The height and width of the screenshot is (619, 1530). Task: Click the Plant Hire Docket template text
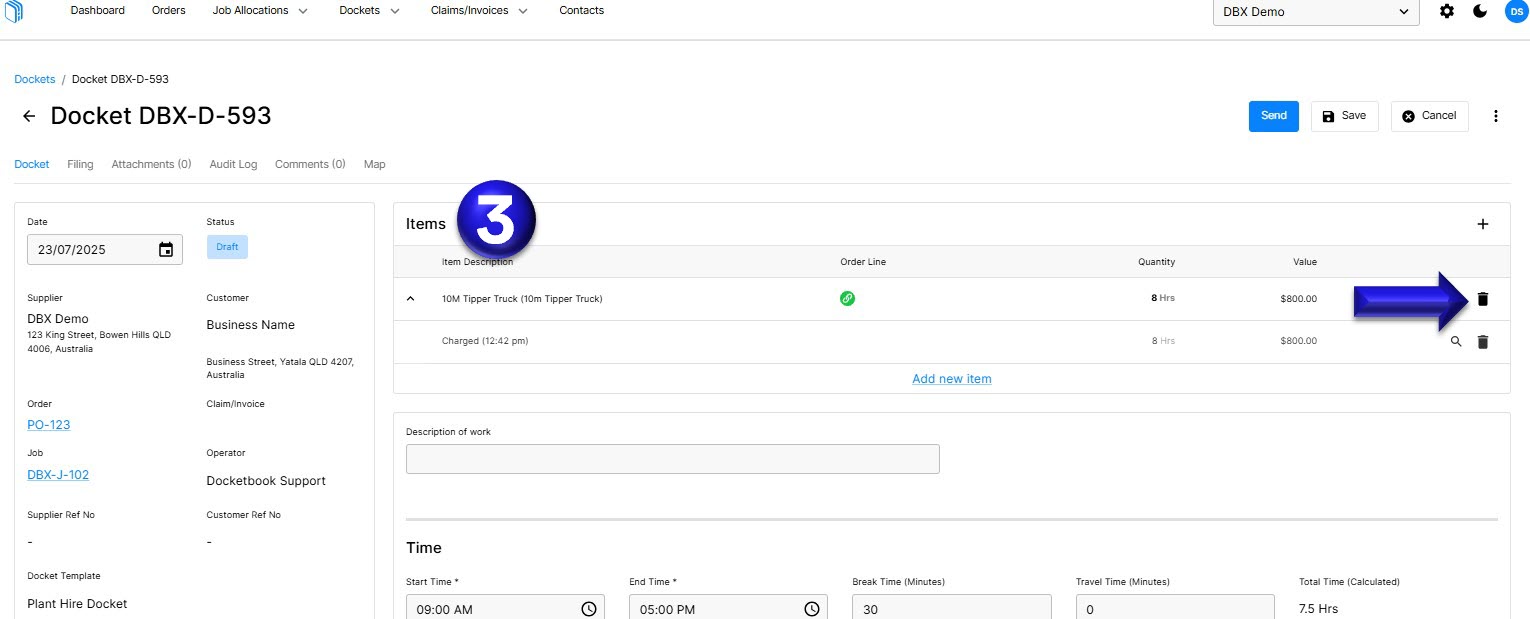point(77,604)
